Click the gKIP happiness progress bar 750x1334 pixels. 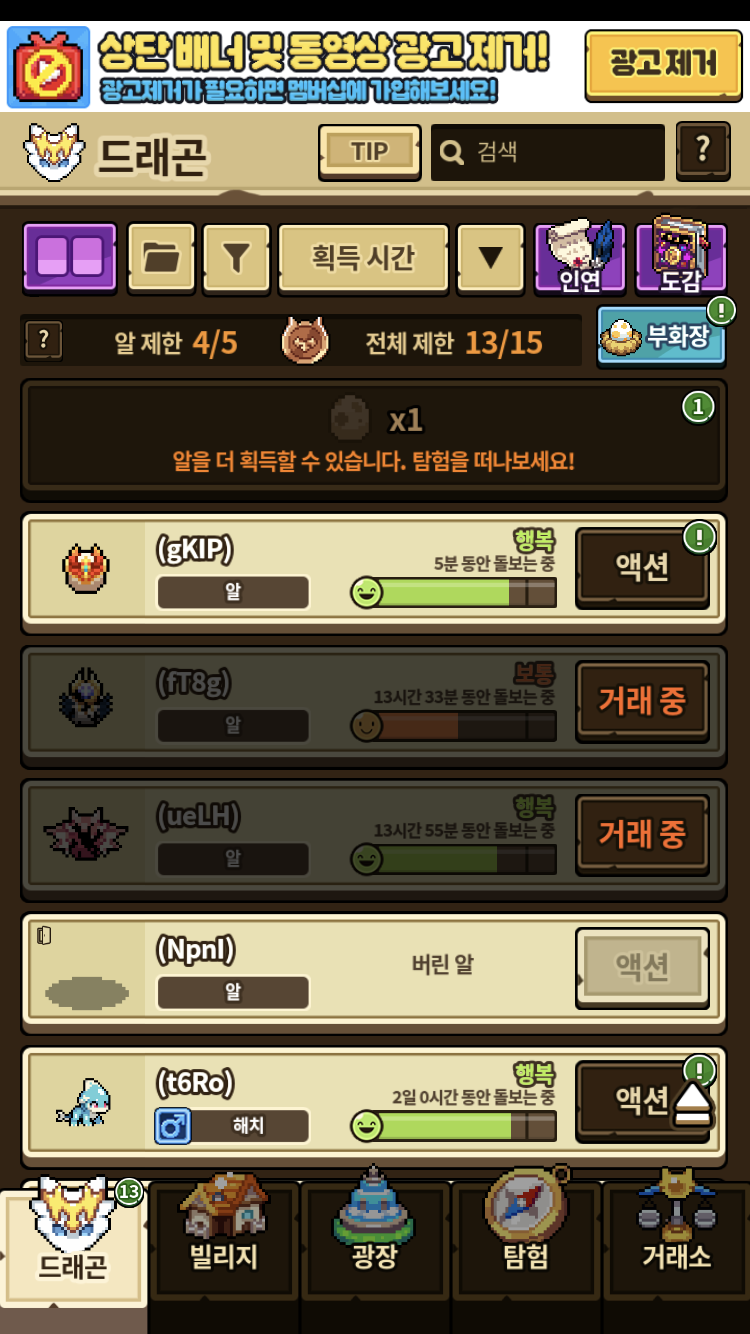(x=453, y=593)
